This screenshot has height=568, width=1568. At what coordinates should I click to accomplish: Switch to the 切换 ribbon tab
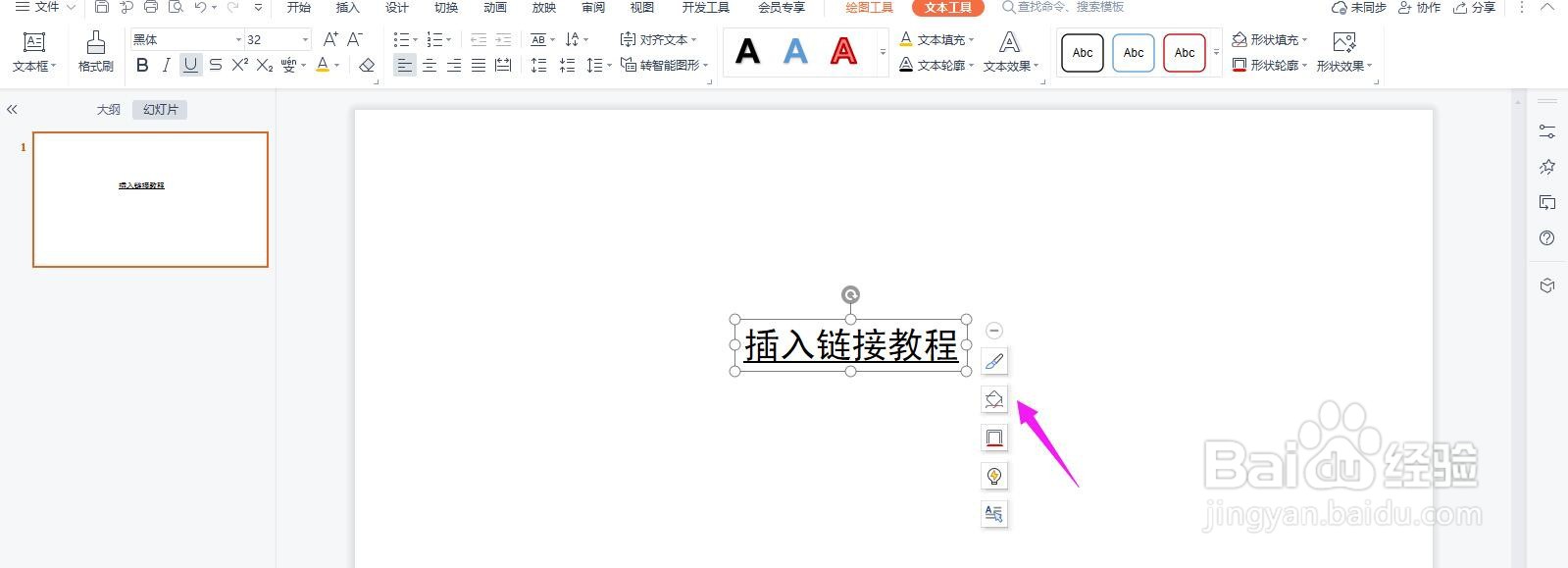coord(446,7)
